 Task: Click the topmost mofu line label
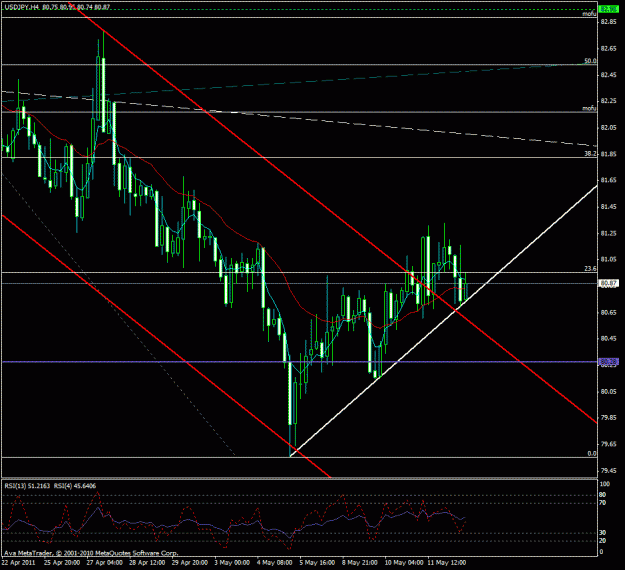click(x=589, y=14)
